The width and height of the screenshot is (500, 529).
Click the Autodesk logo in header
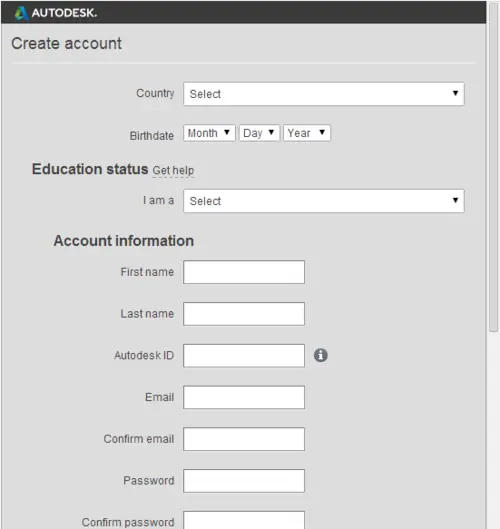point(56,13)
